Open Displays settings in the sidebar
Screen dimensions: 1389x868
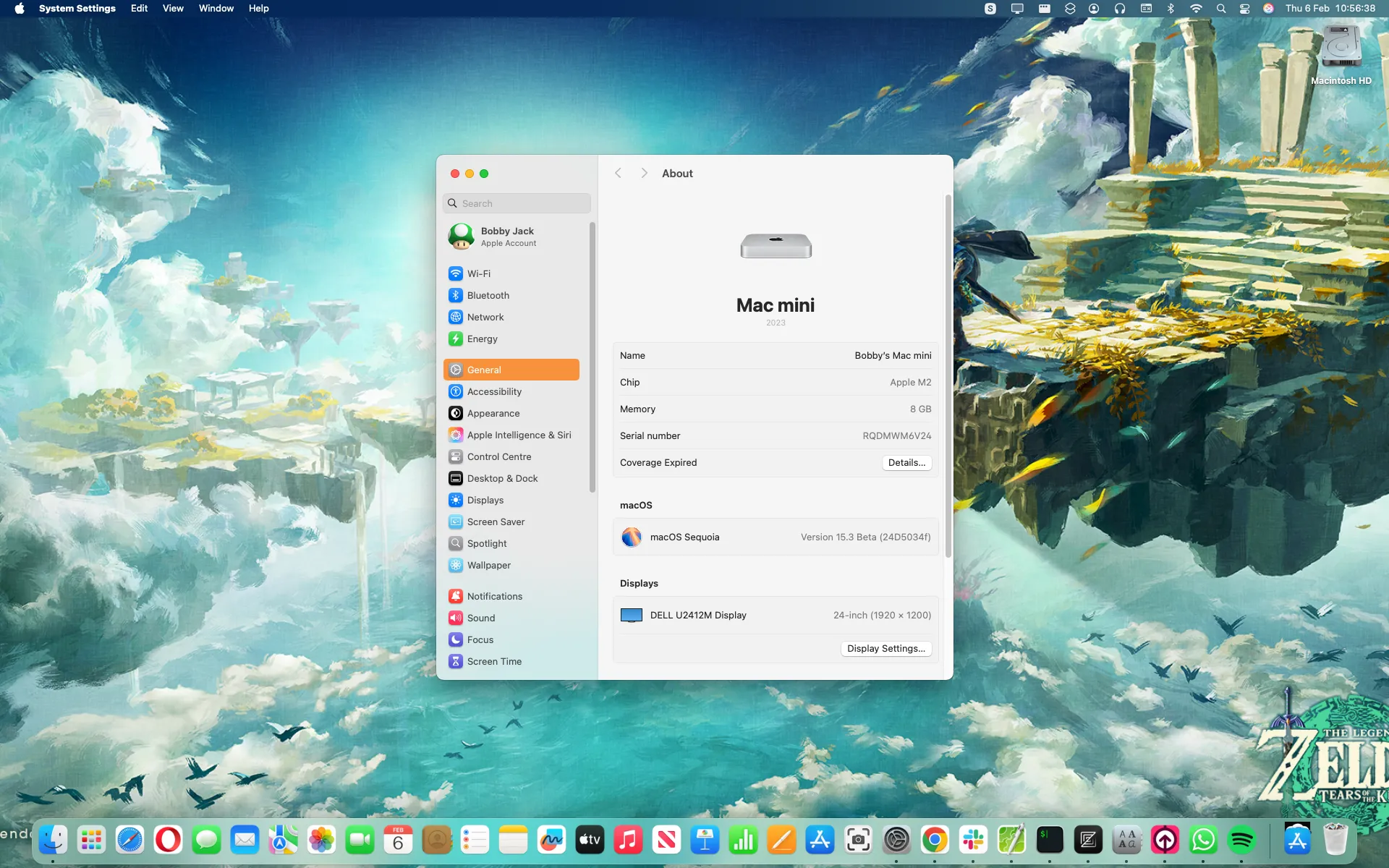click(485, 500)
